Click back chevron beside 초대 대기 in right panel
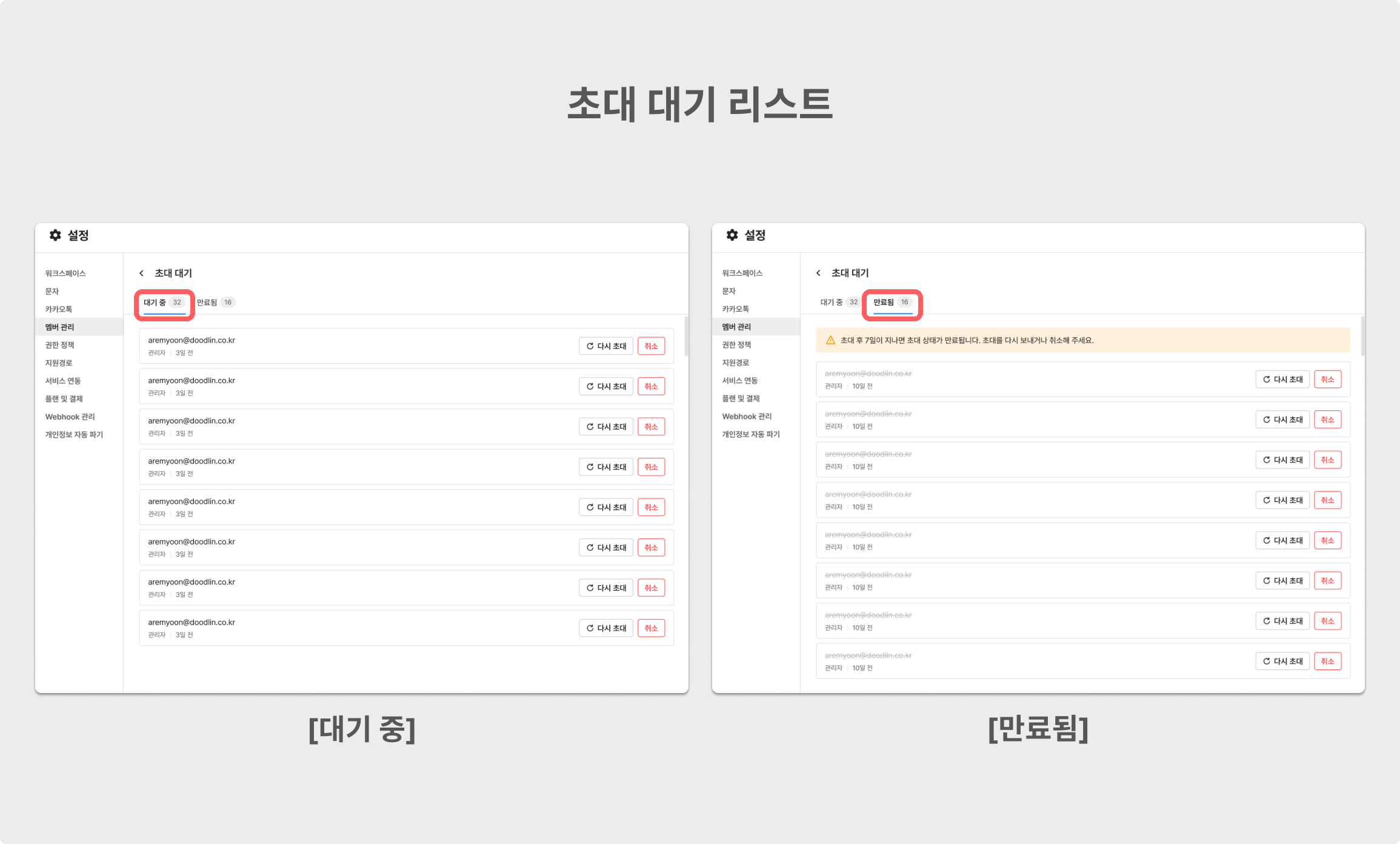 pyautogui.click(x=818, y=273)
